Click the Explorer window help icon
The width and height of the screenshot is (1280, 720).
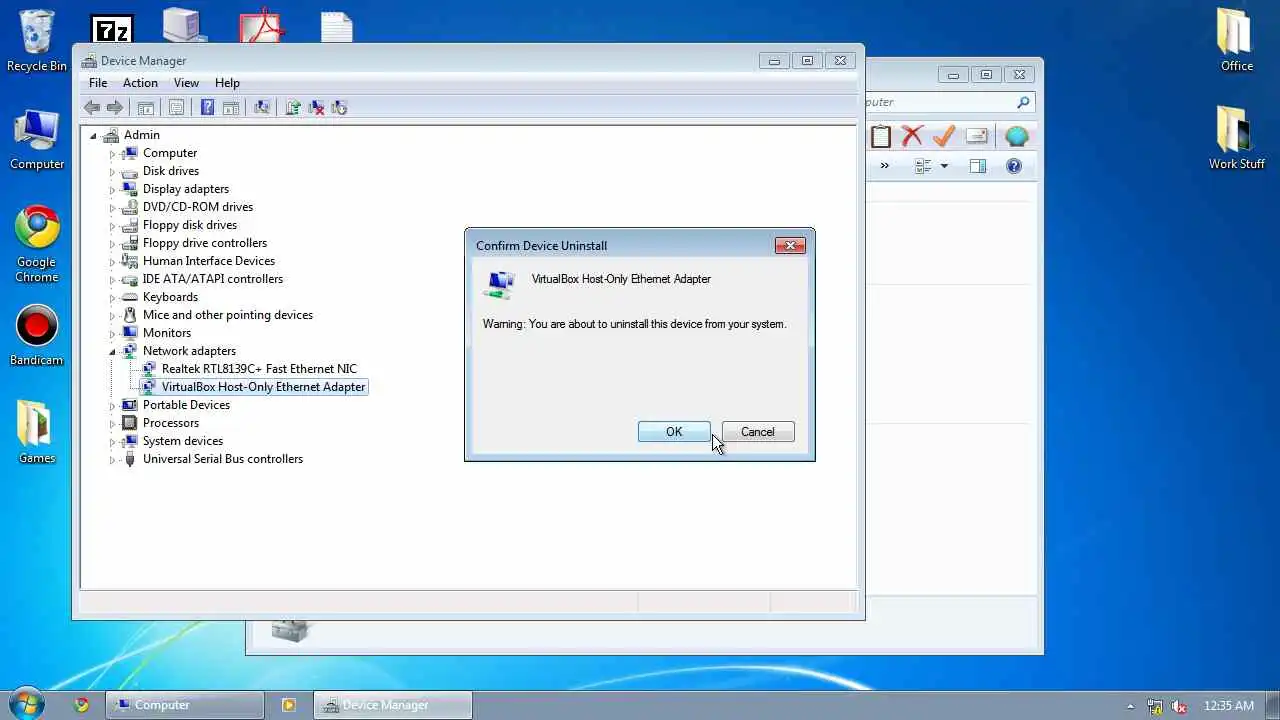click(x=1014, y=166)
